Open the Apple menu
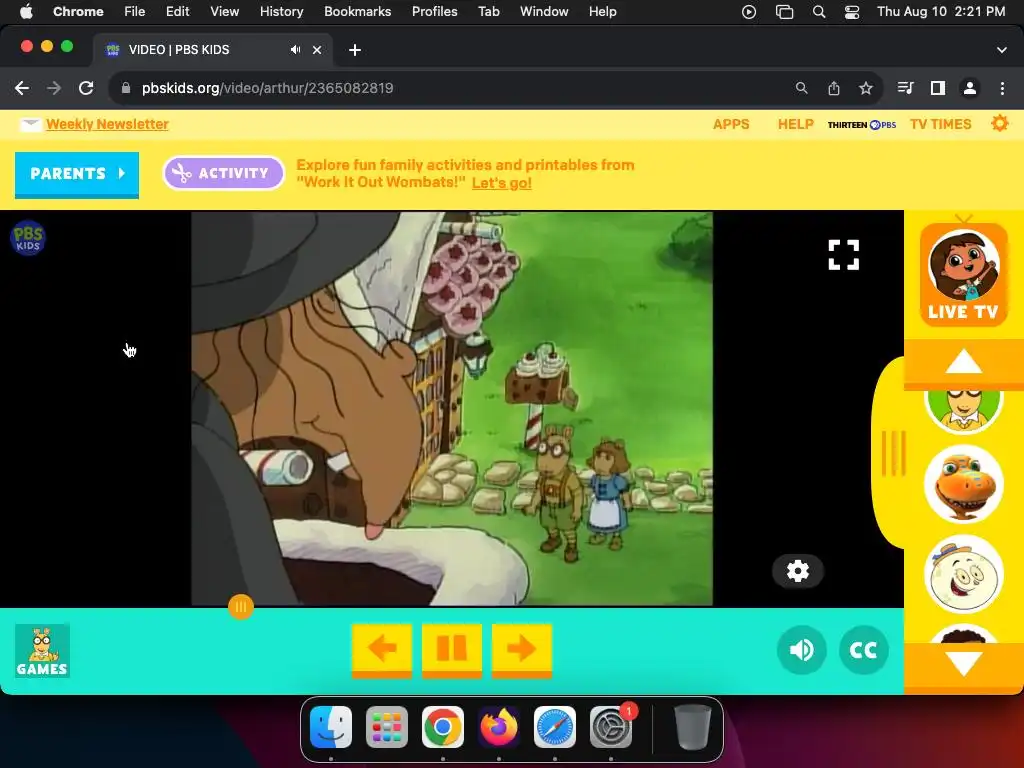This screenshot has width=1024, height=768. 26,11
